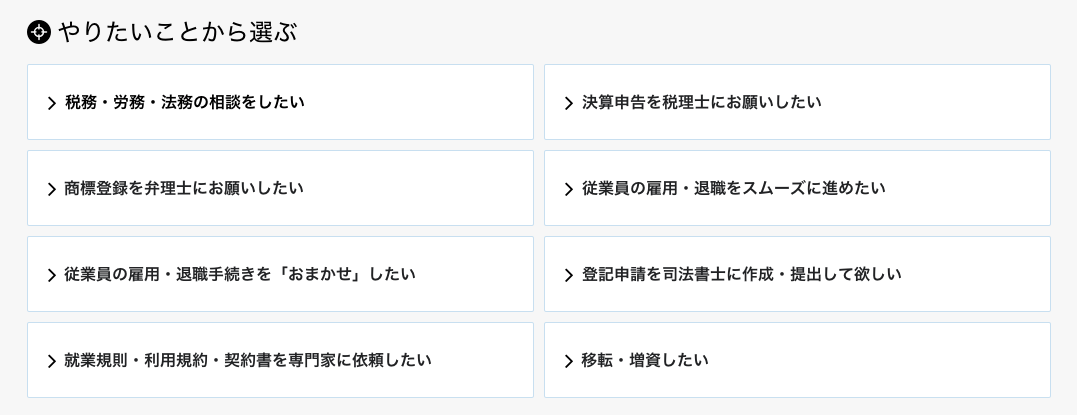Open 税務・労務・法務の相談をしたい link
Viewport: 1077px width, 415px height.
click(x=185, y=102)
